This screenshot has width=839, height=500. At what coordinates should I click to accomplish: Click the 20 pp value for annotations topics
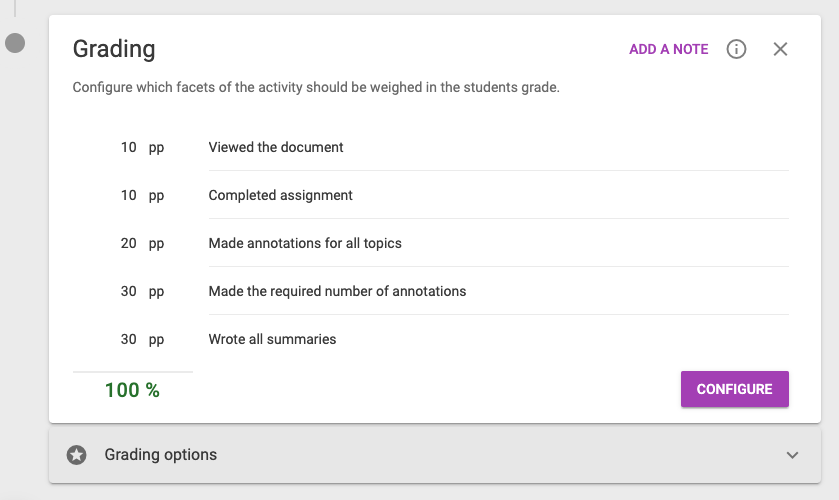click(x=142, y=244)
